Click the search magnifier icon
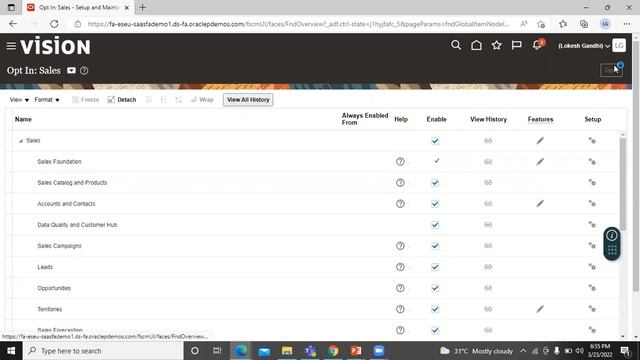This screenshot has height=360, width=640. point(456,45)
